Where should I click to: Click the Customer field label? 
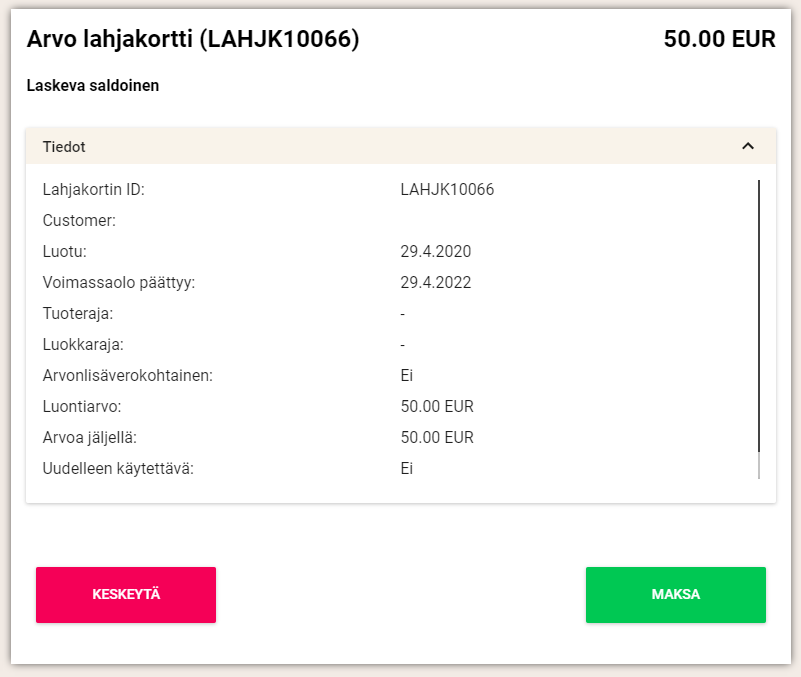79,220
